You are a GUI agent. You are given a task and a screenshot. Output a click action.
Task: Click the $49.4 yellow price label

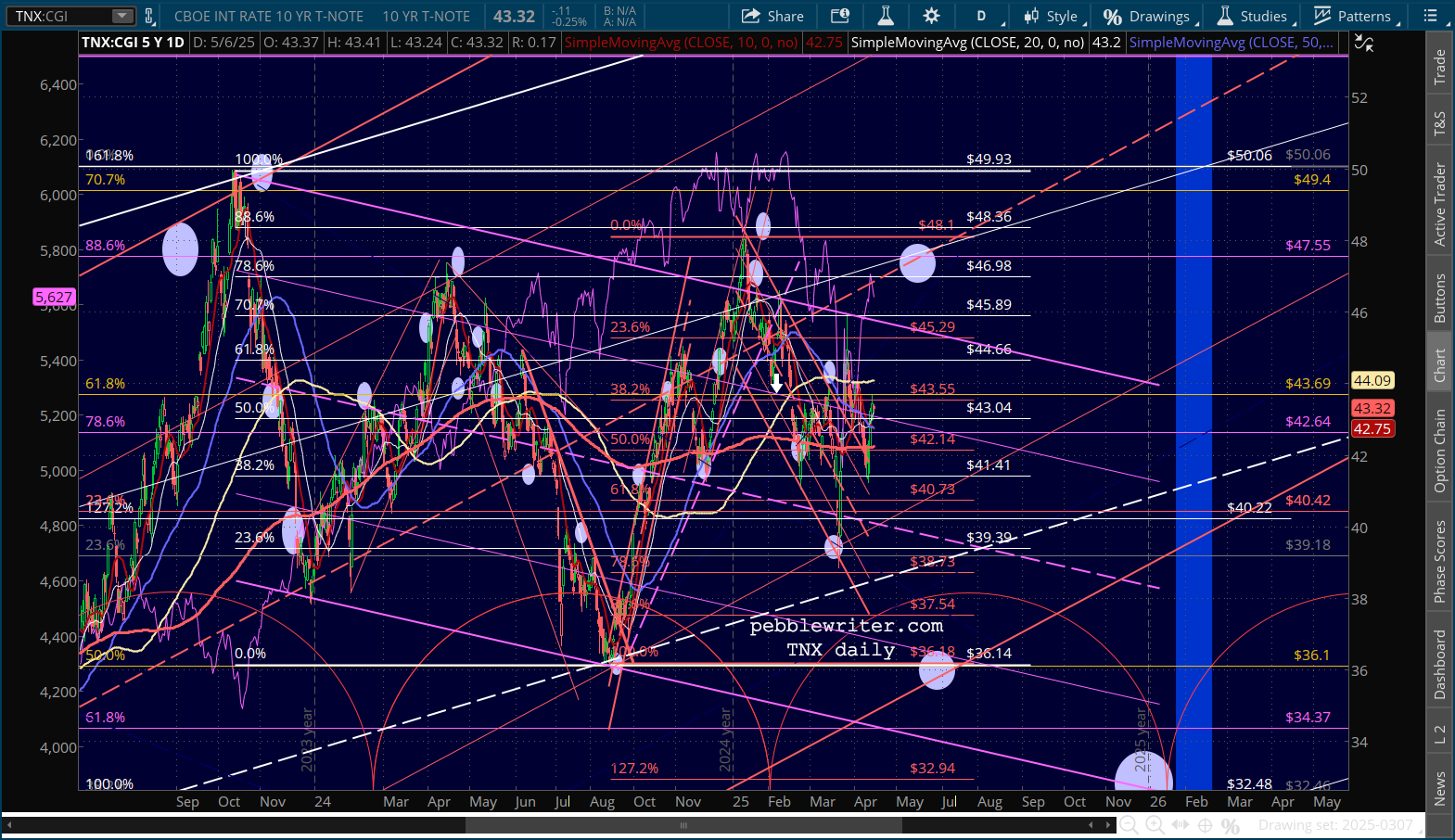point(1311,180)
